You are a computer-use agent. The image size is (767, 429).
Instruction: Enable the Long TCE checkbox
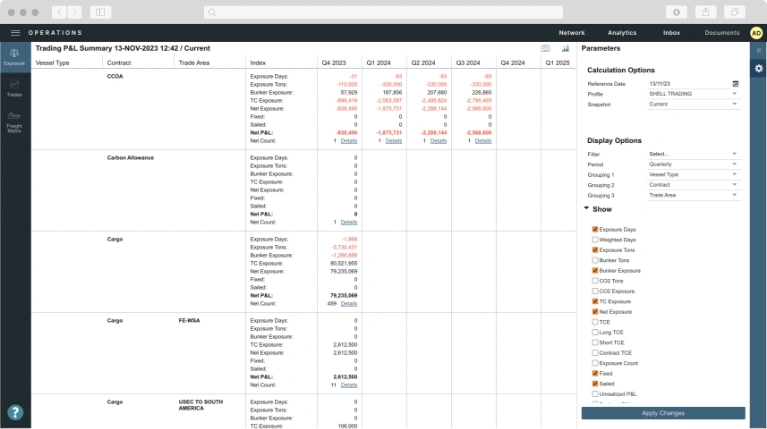[x=595, y=332]
